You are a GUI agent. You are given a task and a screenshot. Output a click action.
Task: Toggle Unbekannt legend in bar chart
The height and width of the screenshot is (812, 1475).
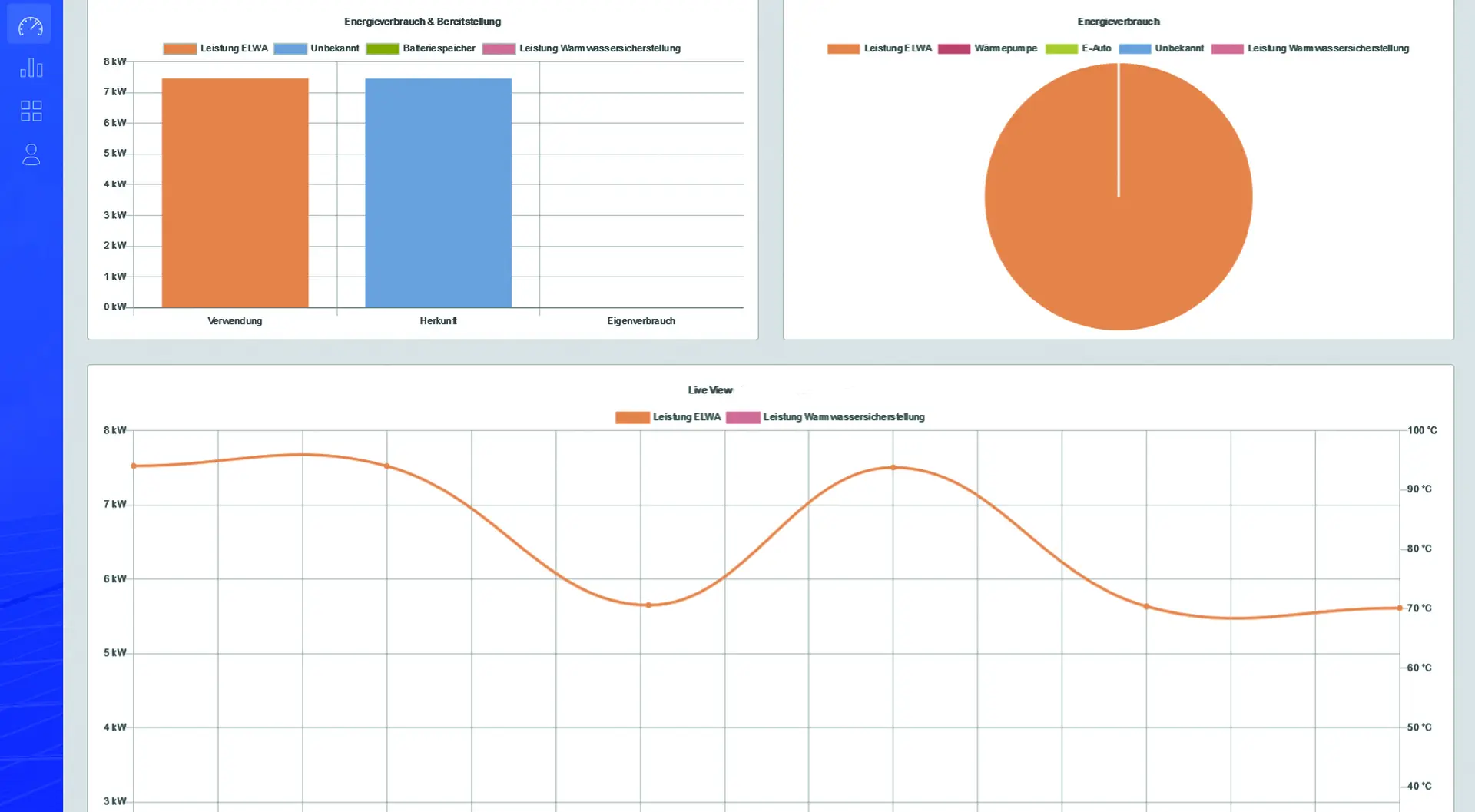(x=316, y=48)
